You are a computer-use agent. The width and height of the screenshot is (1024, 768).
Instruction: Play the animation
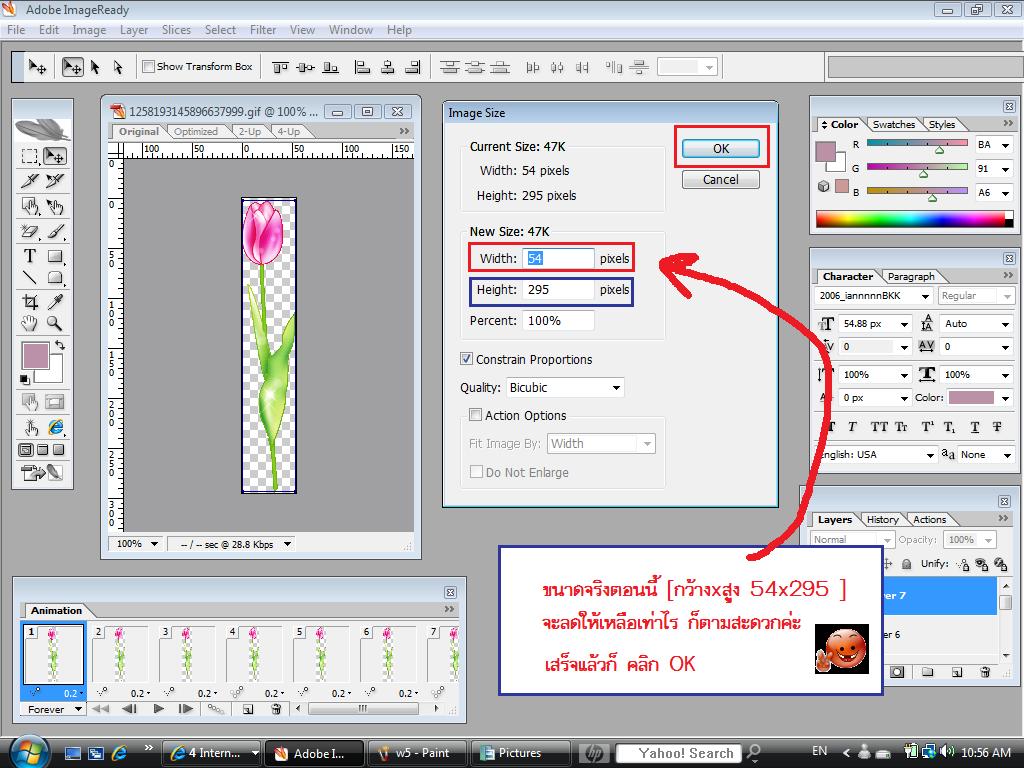coord(158,709)
